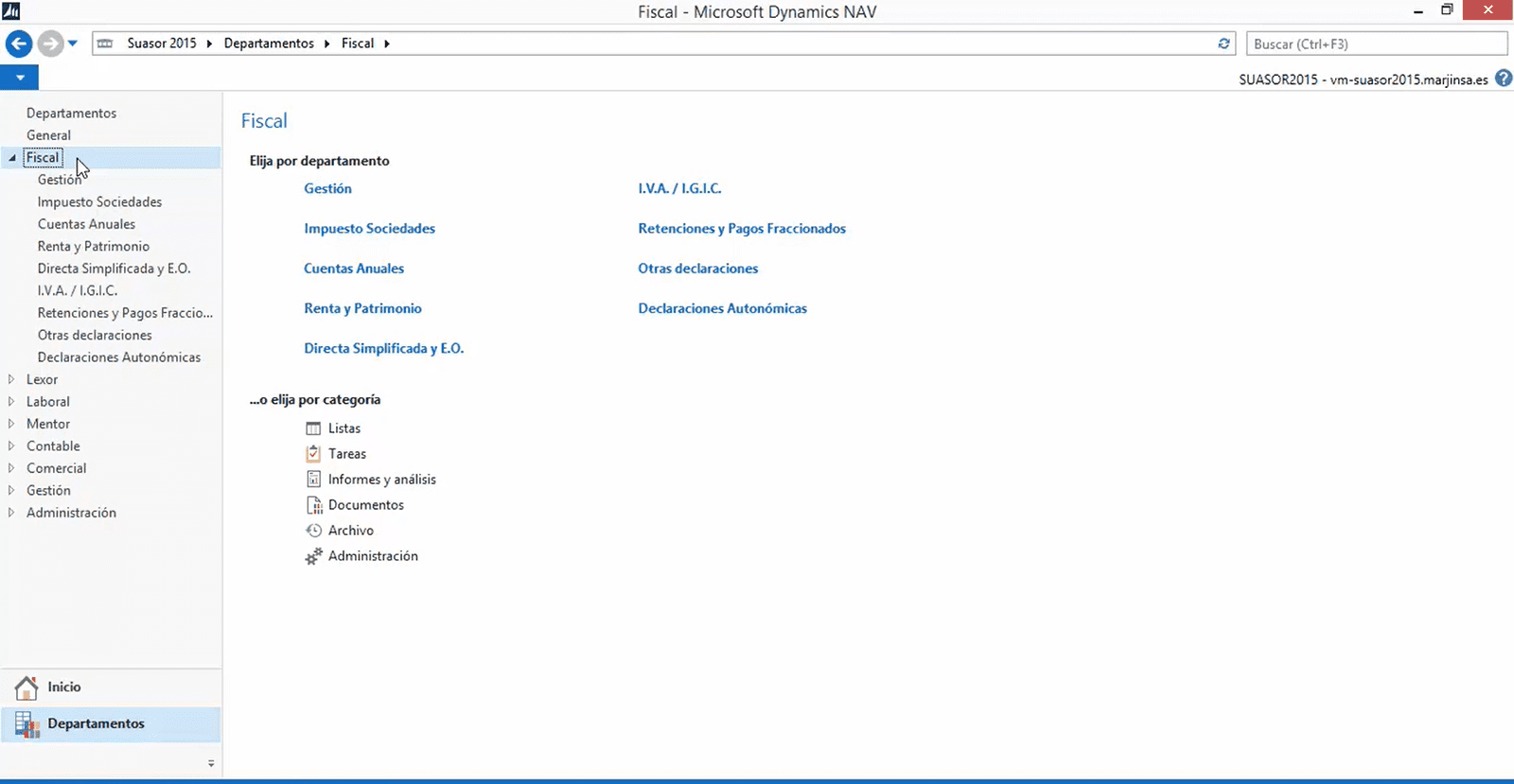This screenshot has height=784, width=1514.
Task: Select Departamentos in the breadcrumb
Action: click(269, 44)
